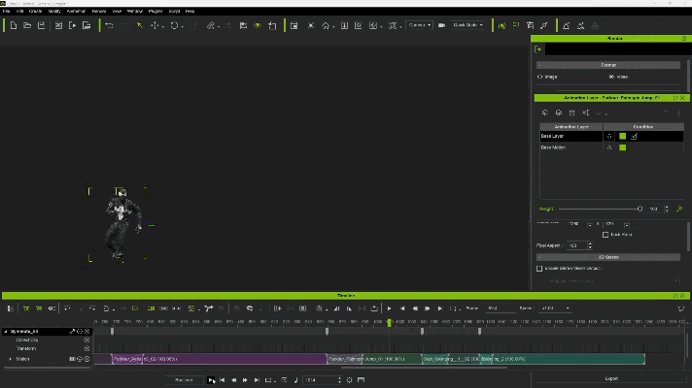Open the Plugins menu
This screenshot has height=388, width=692.
(x=155, y=11)
